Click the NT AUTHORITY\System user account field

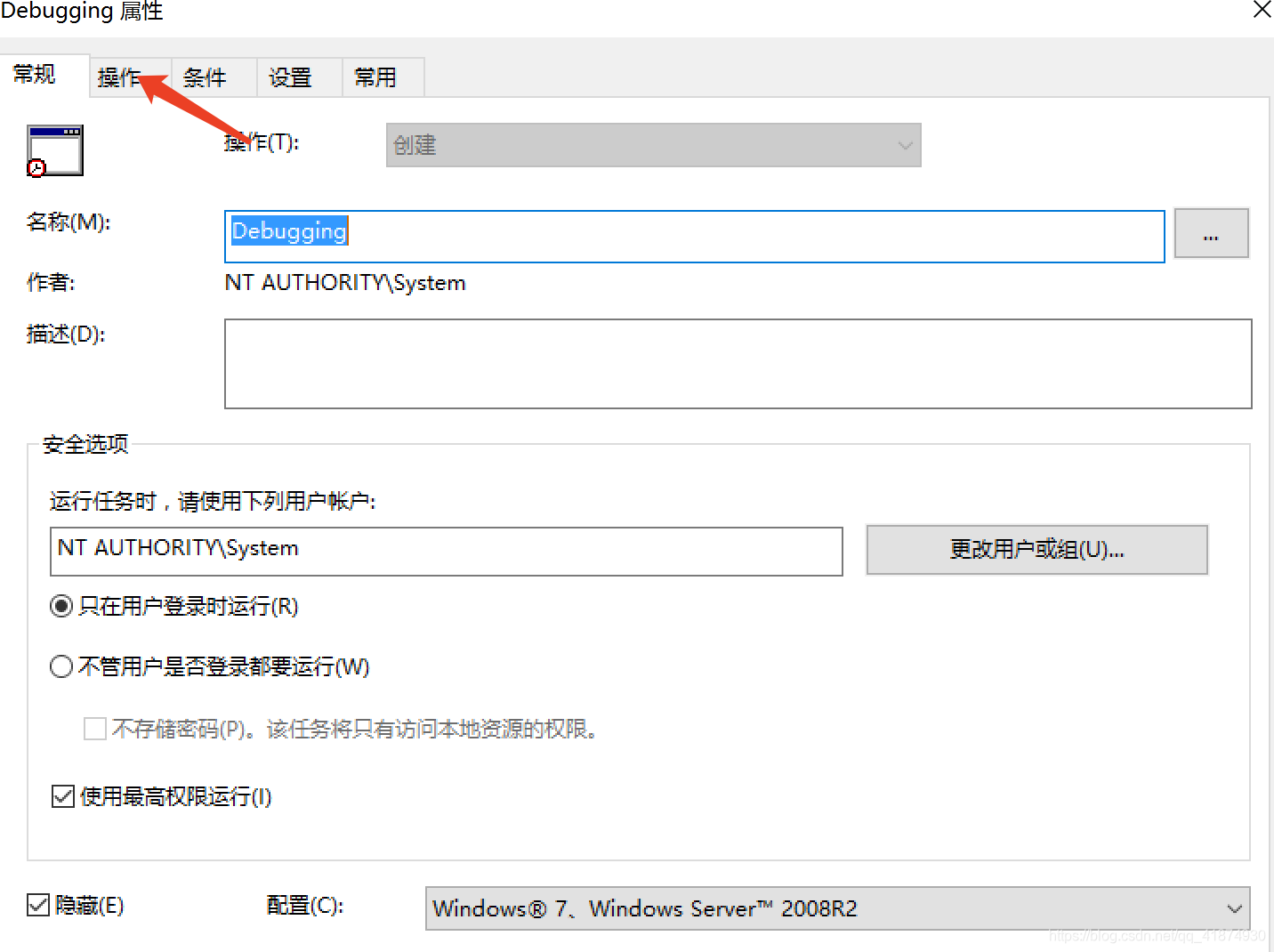click(446, 551)
